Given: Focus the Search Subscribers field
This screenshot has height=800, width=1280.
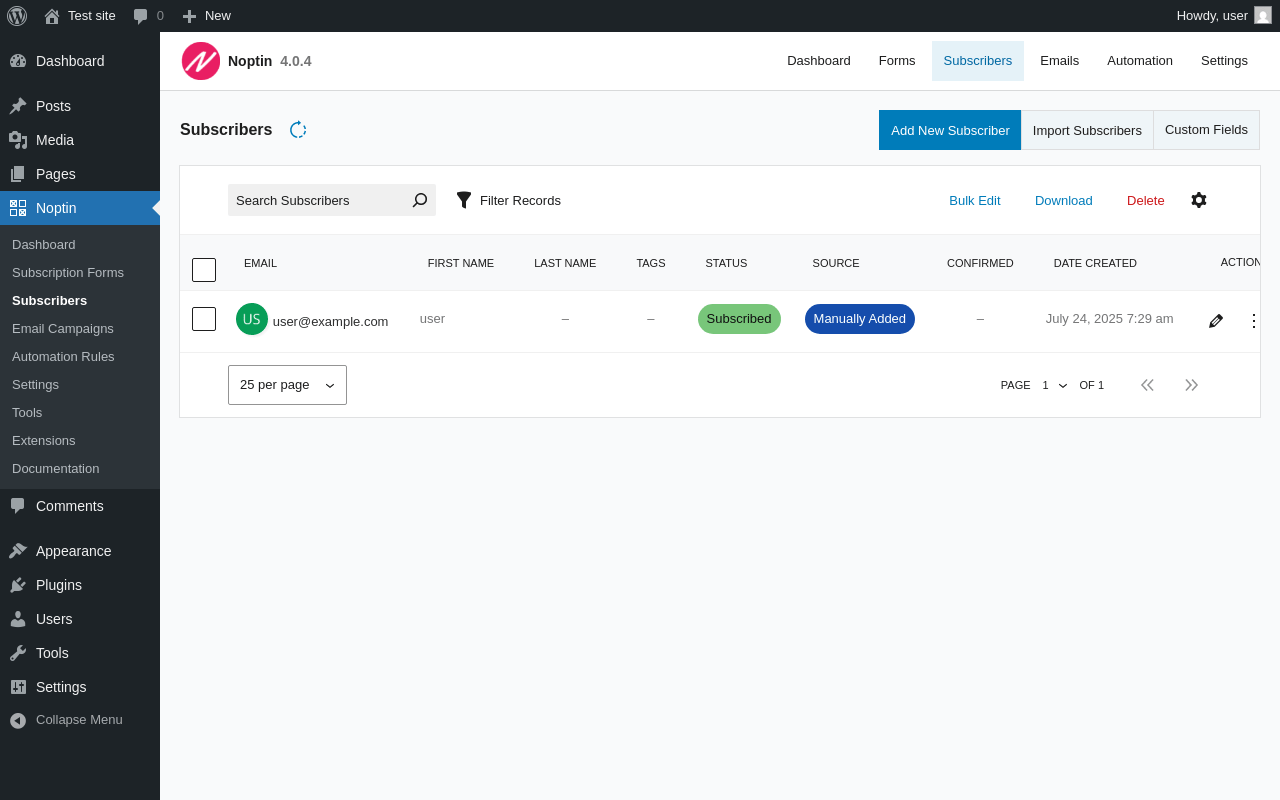Looking at the screenshot, I should click(318, 200).
